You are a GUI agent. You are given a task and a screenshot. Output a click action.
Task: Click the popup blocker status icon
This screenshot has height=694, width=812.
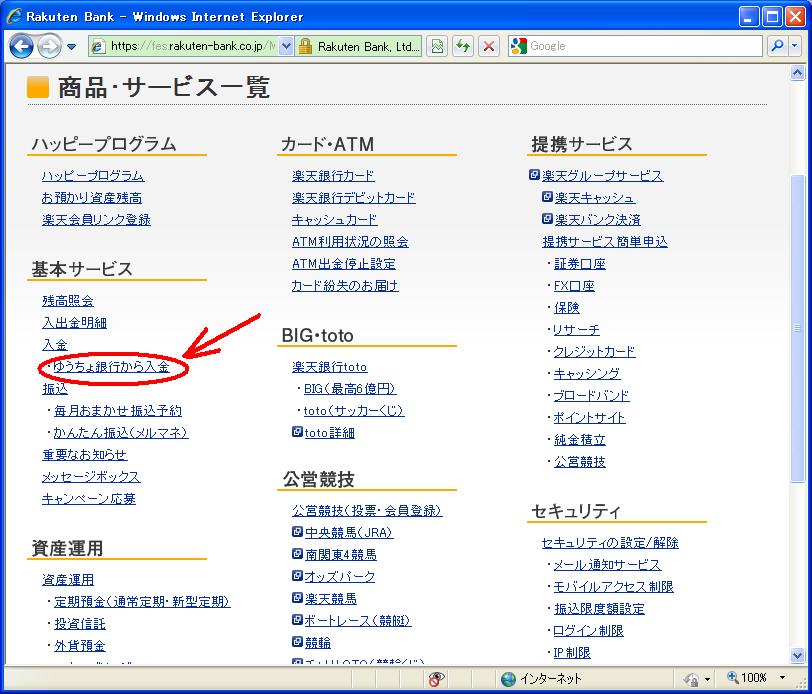(436, 678)
